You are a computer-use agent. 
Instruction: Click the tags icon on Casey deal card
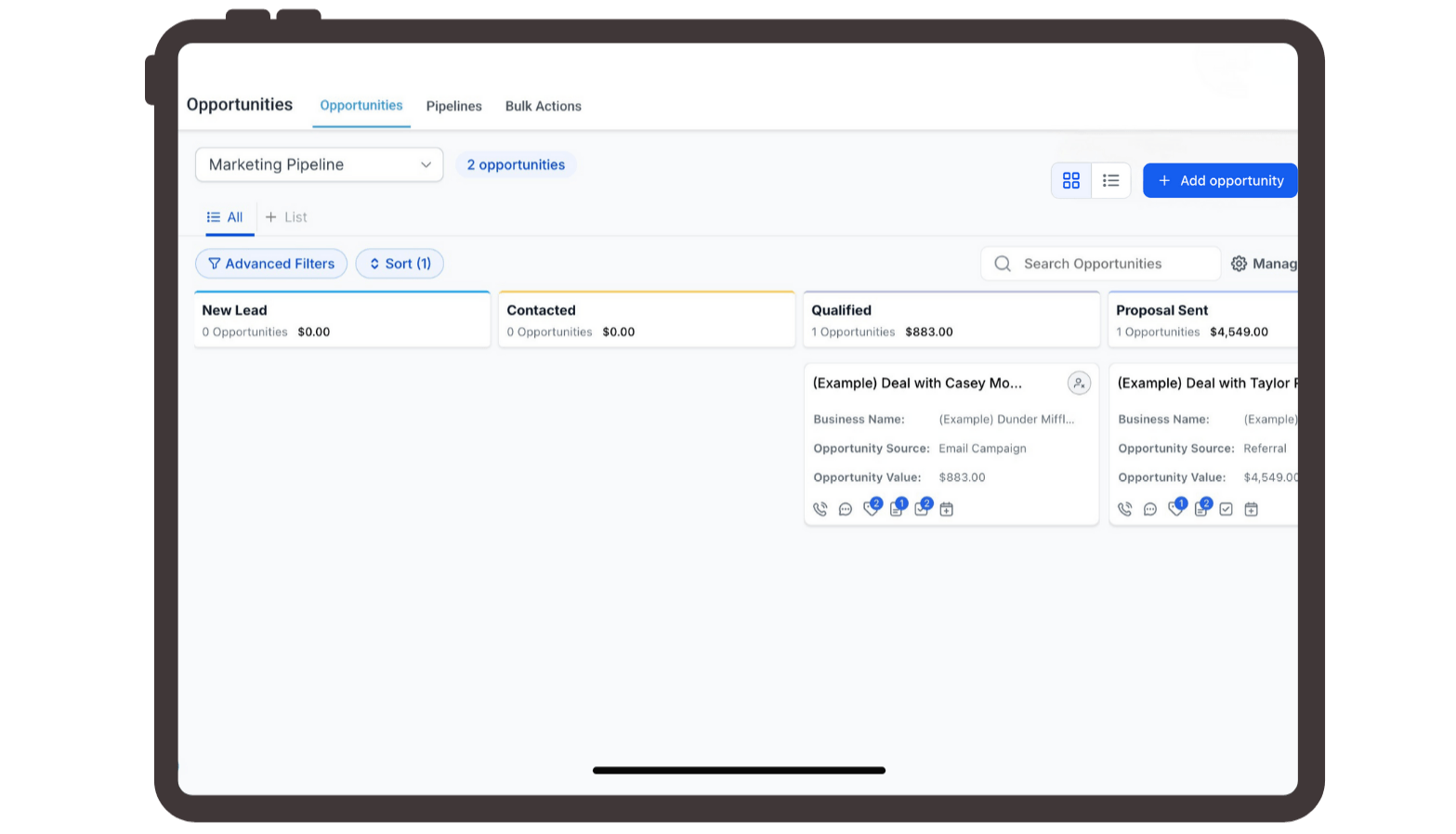(x=871, y=509)
